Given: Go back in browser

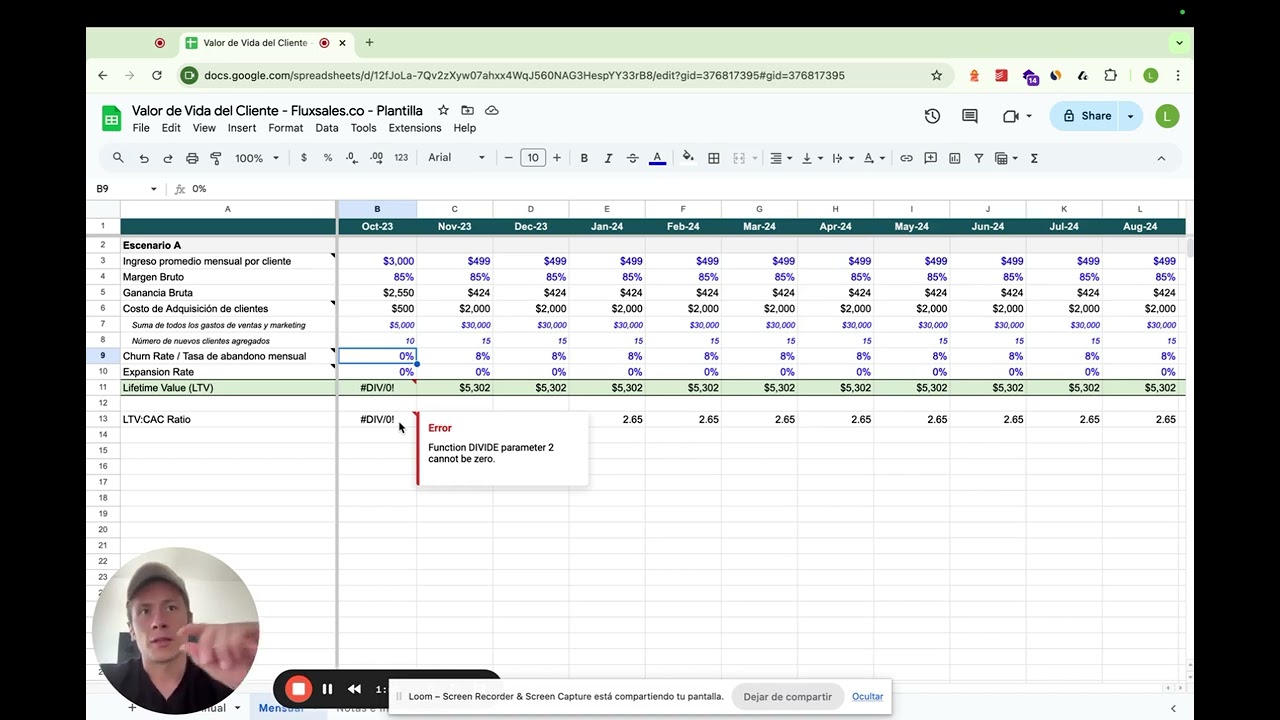Looking at the screenshot, I should 103,75.
